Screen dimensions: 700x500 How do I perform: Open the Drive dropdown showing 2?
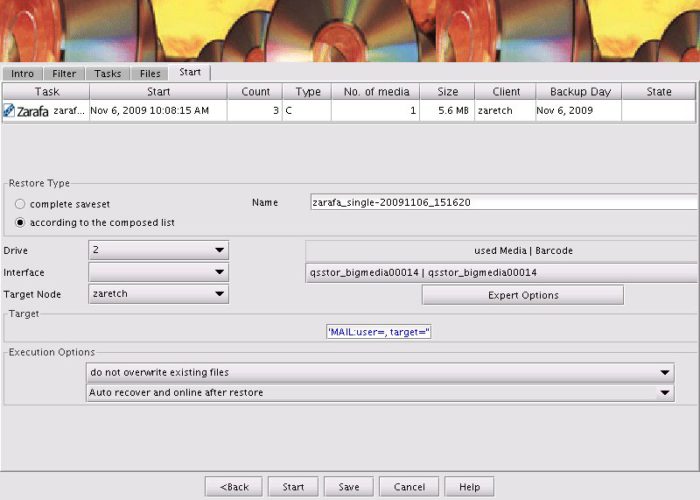[x=158, y=250]
